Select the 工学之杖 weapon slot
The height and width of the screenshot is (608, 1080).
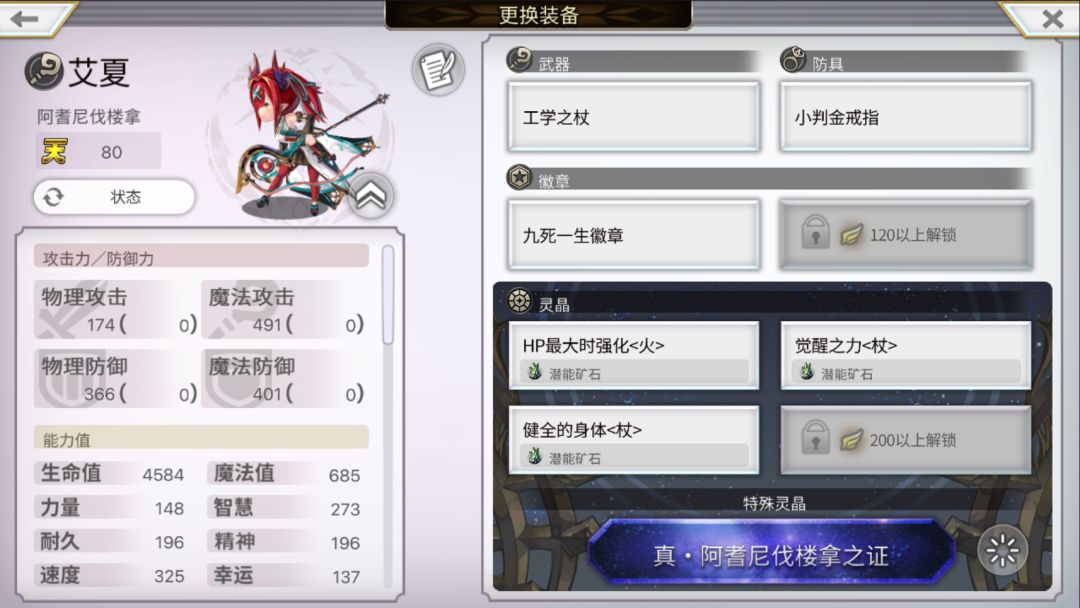(634, 116)
